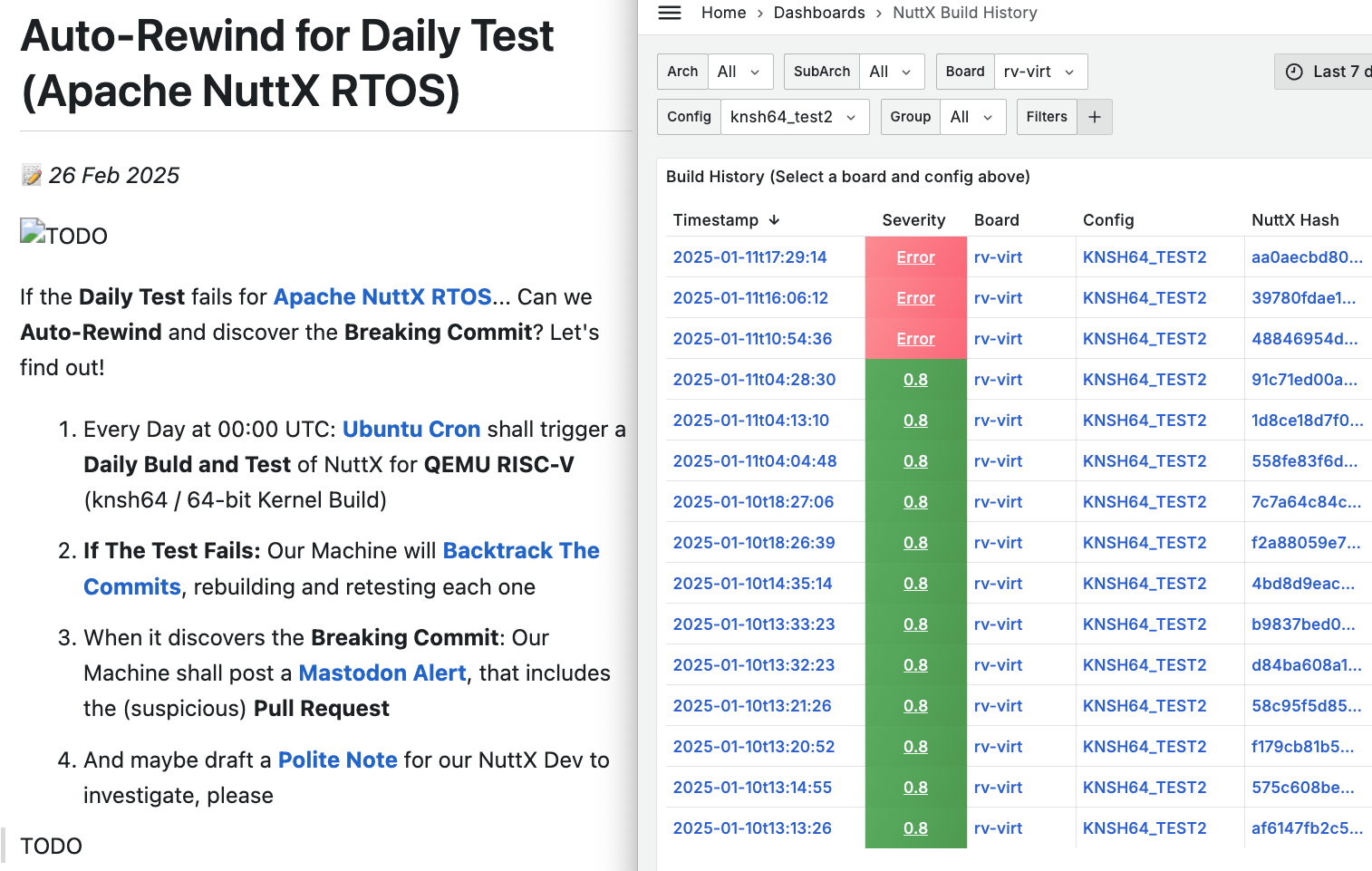
Task: Open NuttX hash 91c71ed00a link
Action: [x=1305, y=380]
